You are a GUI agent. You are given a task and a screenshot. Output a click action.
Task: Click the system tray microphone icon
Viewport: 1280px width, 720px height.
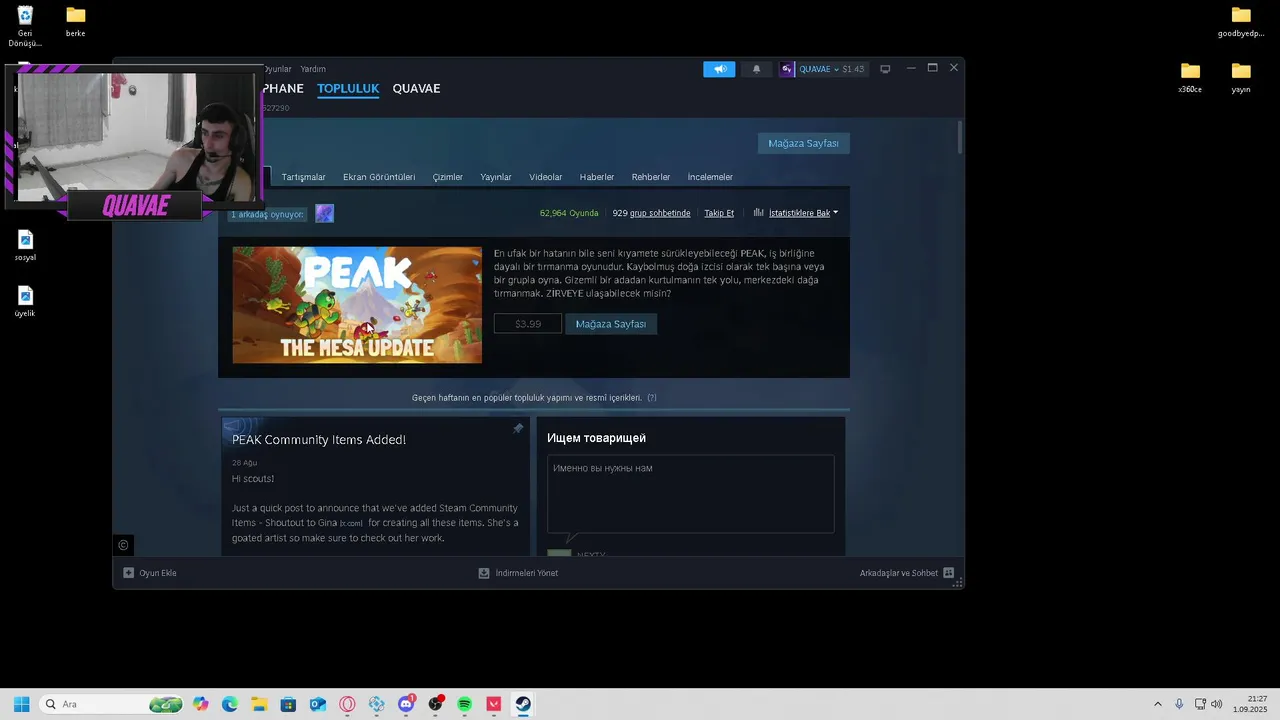[x=1179, y=704]
